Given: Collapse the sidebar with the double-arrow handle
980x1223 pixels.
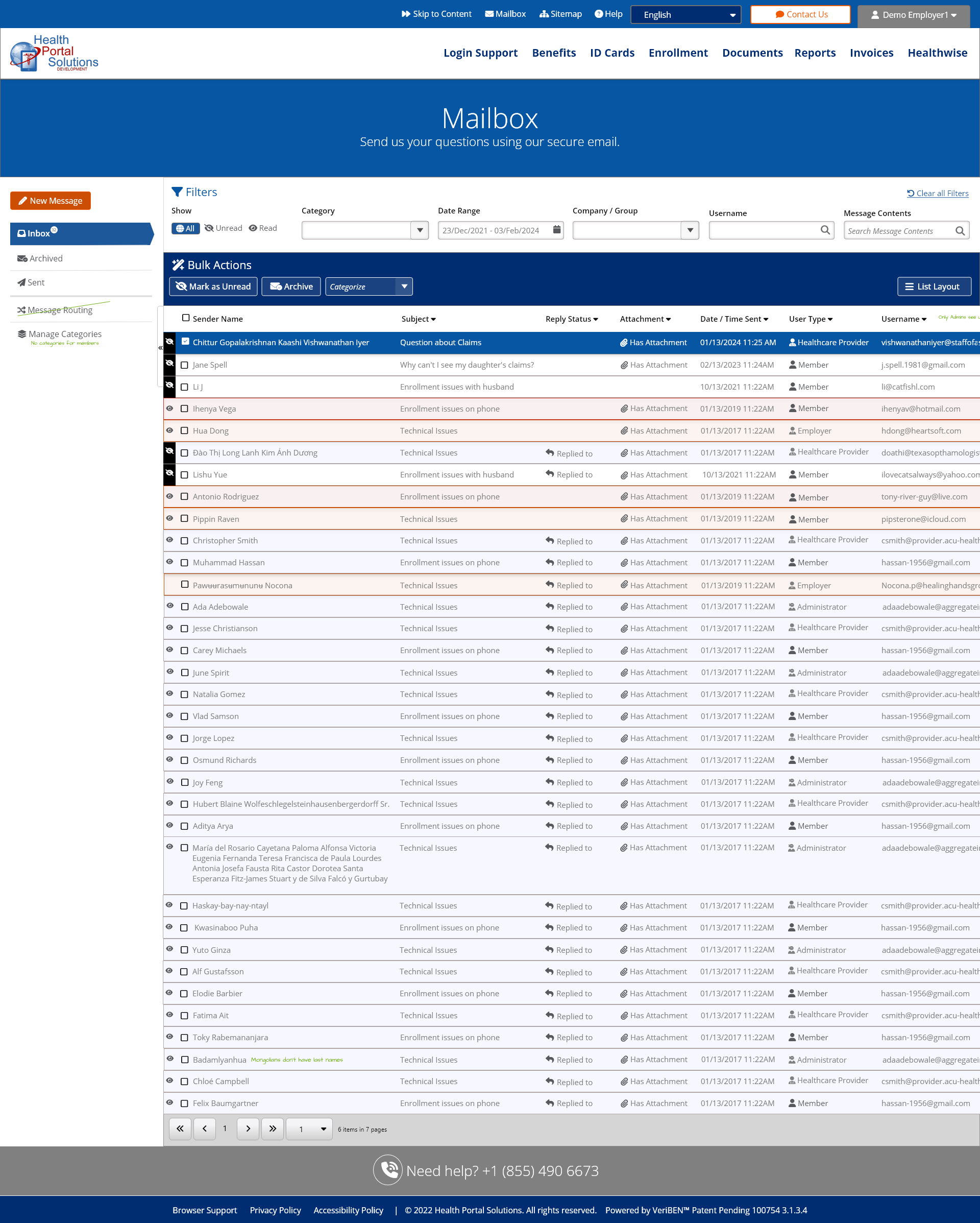Looking at the screenshot, I should (x=160, y=347).
